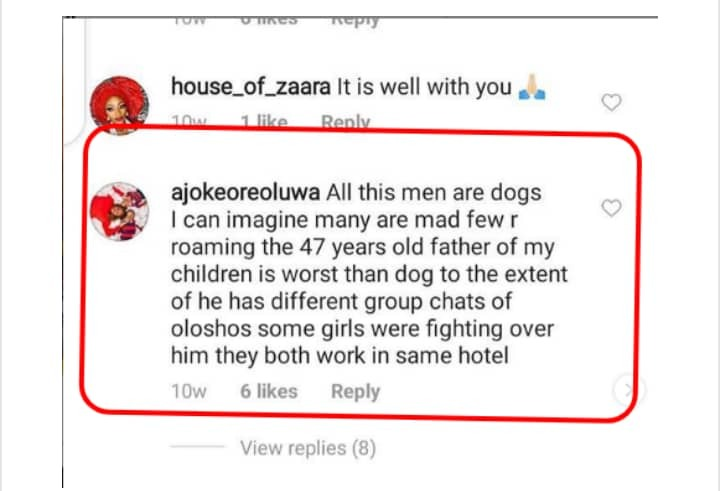The height and width of the screenshot is (491, 720).
Task: Click 10w timestamp under house_of_zaara comment
Action: point(189,122)
